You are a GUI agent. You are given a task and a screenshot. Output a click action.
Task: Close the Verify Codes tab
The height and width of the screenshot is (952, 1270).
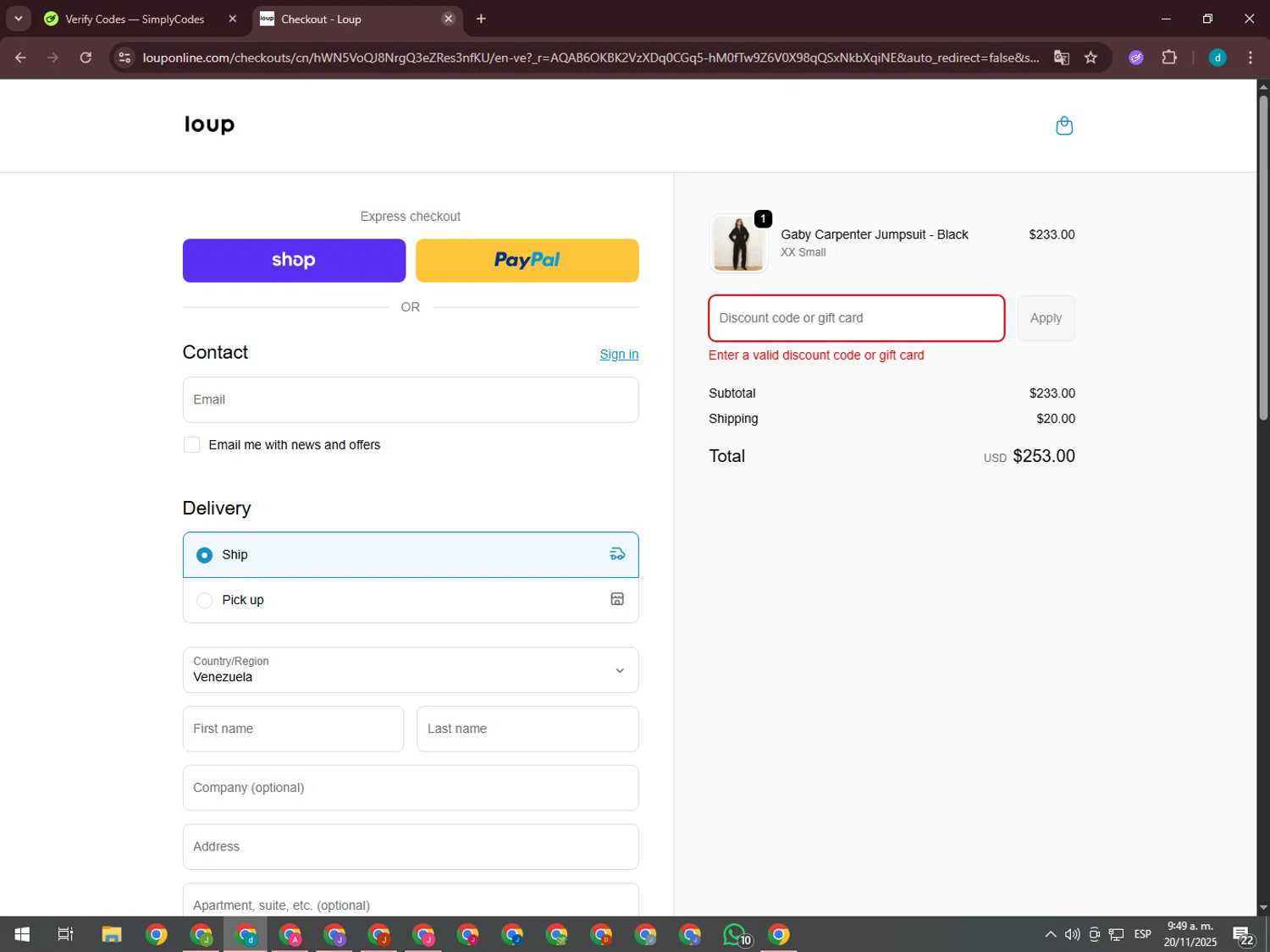(x=233, y=19)
